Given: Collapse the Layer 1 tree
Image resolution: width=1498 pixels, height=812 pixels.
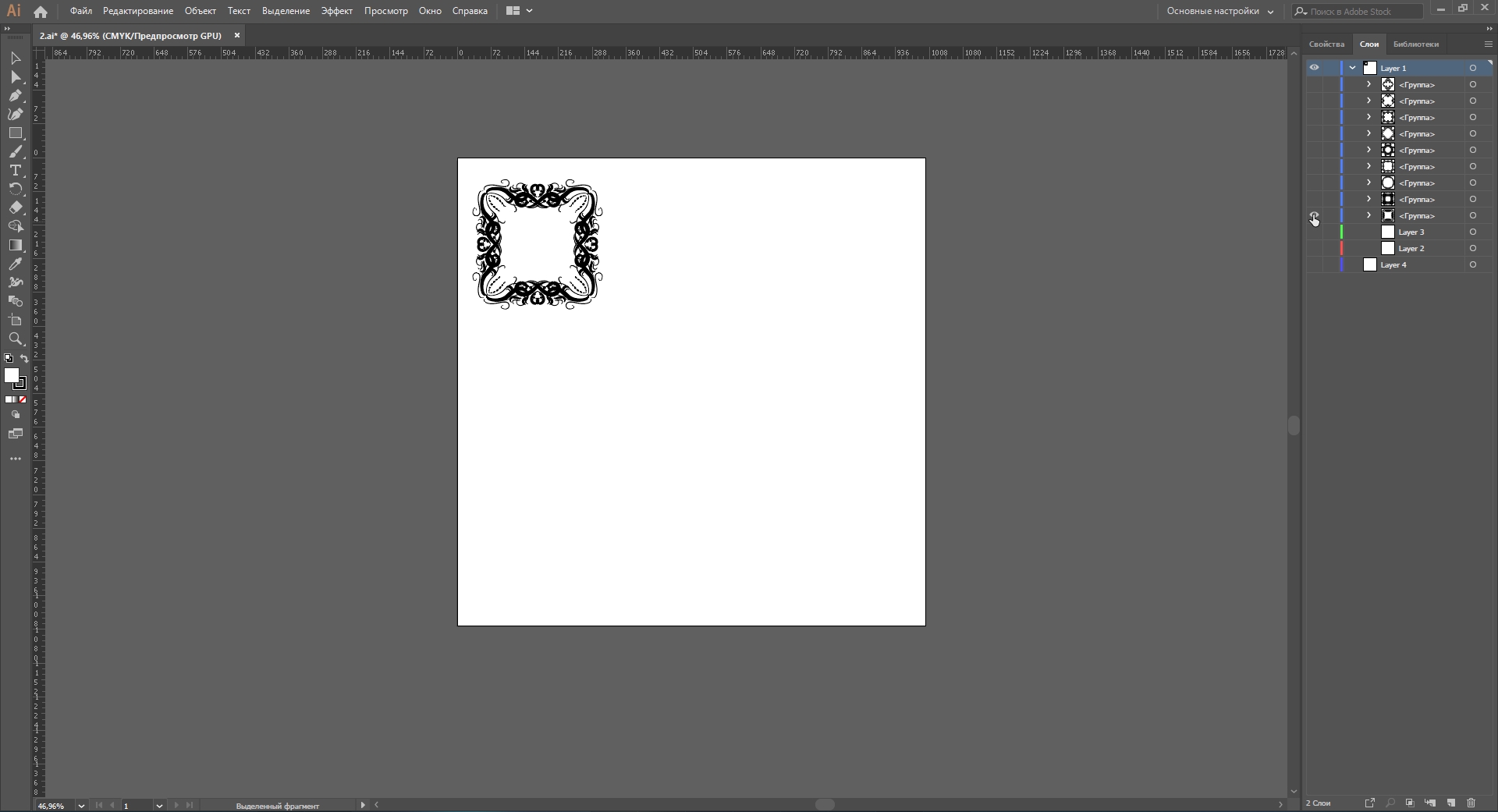Looking at the screenshot, I should point(1352,68).
